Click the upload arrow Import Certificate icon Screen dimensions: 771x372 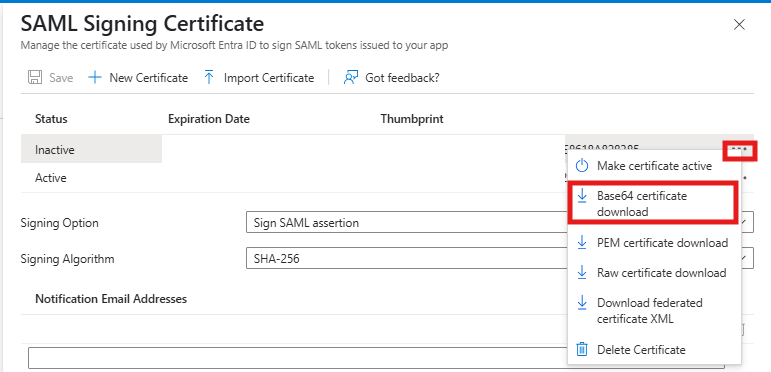[x=209, y=78]
